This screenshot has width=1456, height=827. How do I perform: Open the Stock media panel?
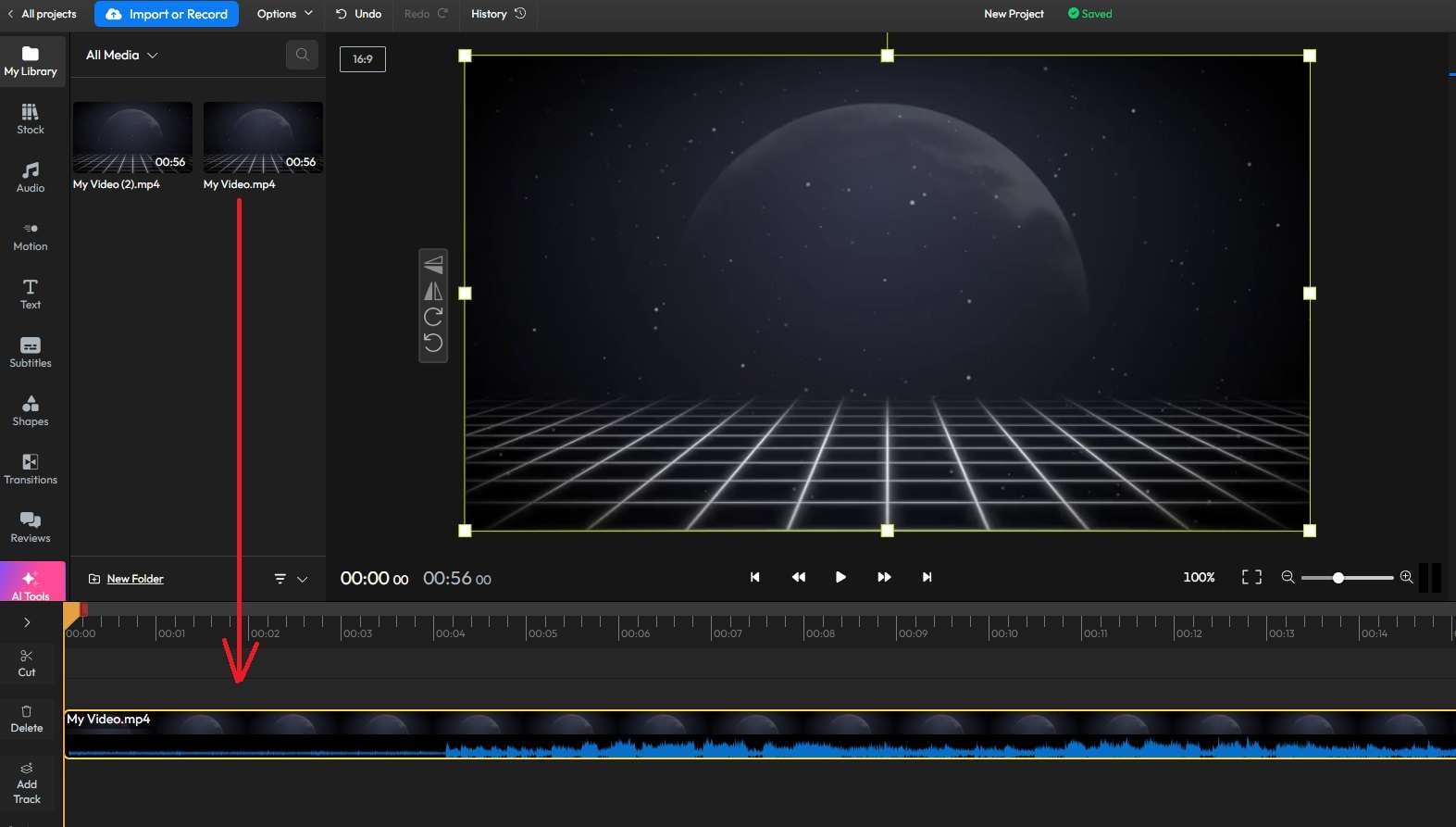coord(31,119)
